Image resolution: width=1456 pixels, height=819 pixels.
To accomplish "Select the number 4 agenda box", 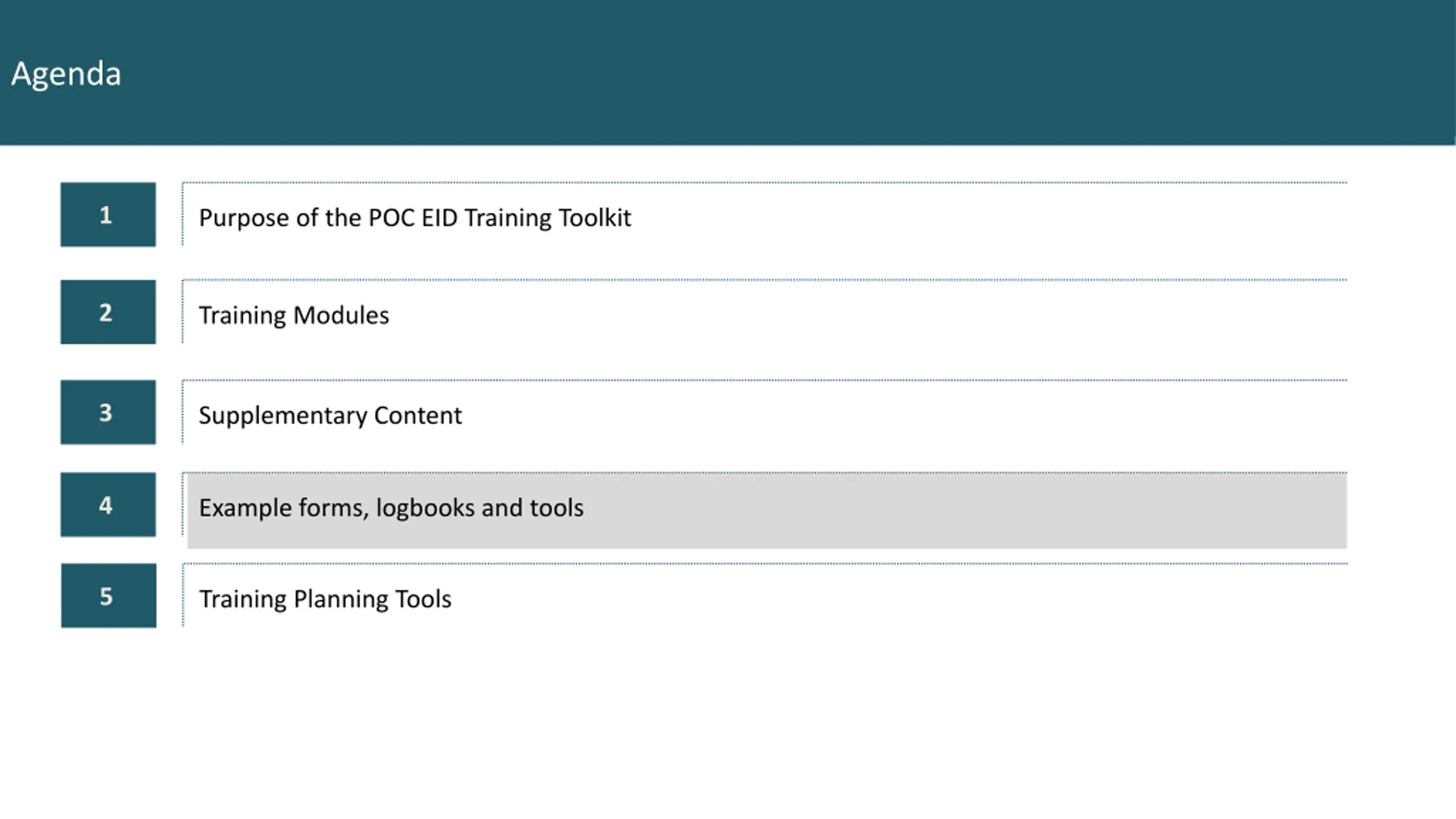I will coord(108,504).
